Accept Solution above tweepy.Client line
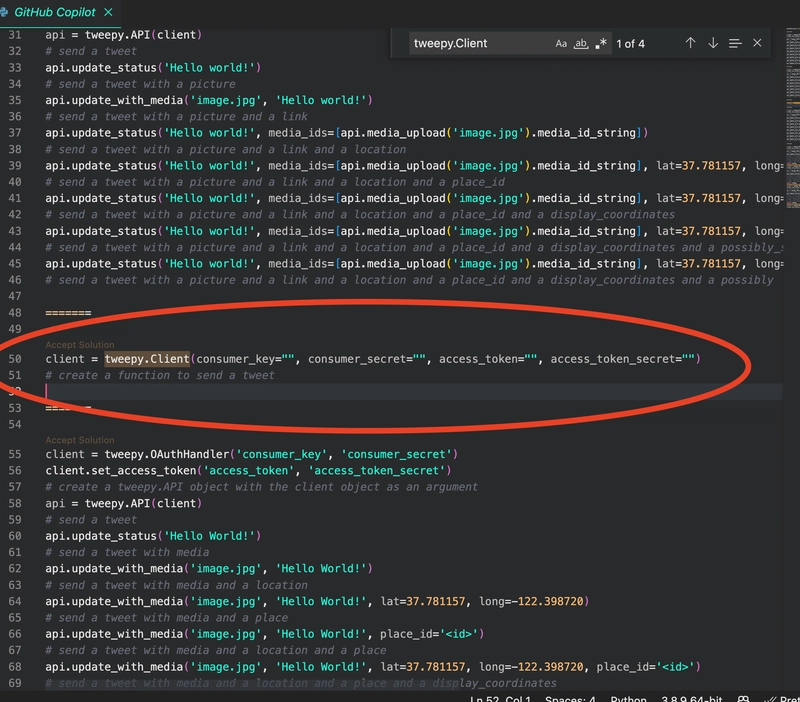 tap(79, 345)
